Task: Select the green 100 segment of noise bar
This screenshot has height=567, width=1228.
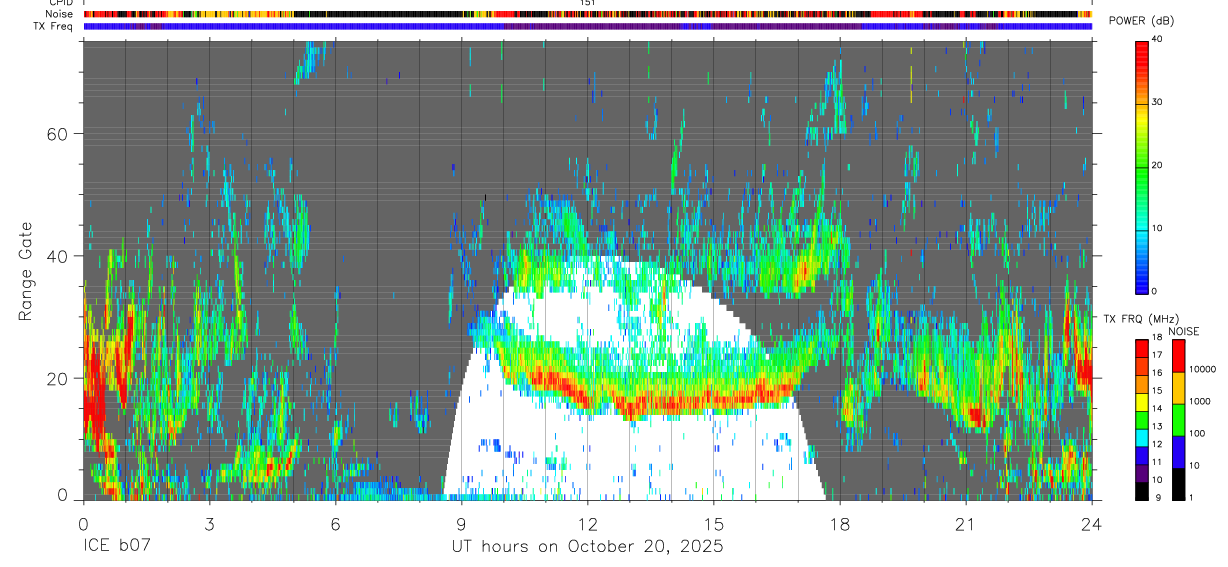Action: [1178, 420]
